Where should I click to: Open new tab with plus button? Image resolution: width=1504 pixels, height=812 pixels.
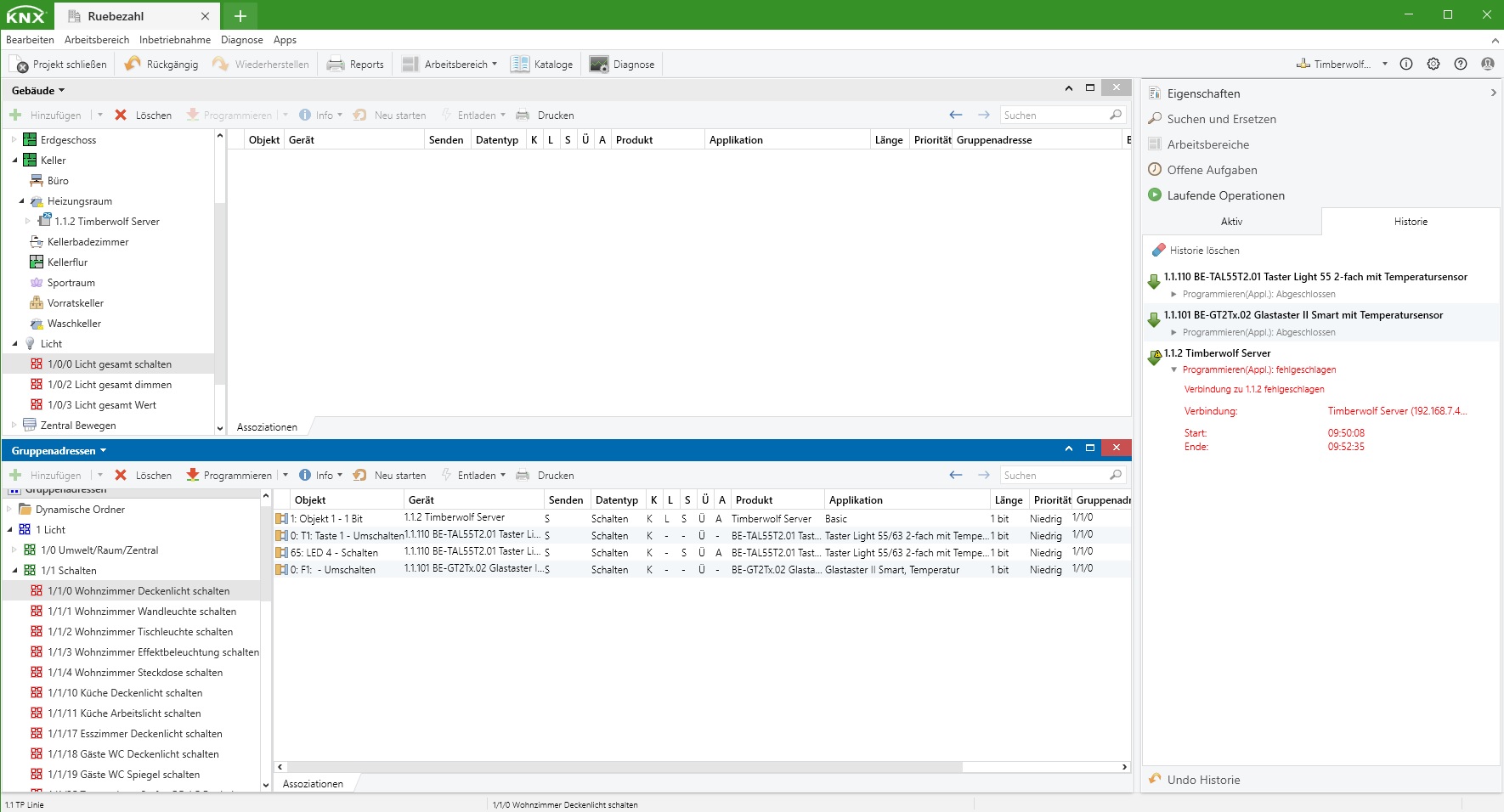pyautogui.click(x=240, y=15)
